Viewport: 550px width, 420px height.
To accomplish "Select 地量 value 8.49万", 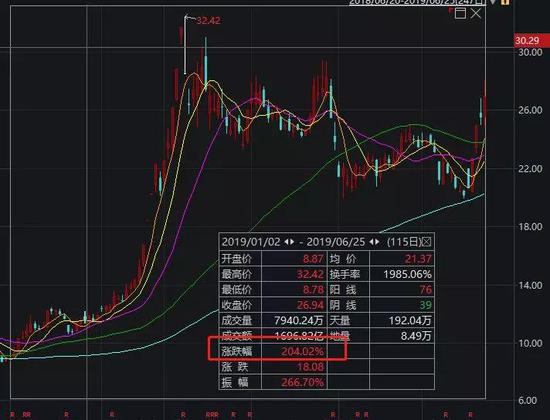I will [x=416, y=336].
